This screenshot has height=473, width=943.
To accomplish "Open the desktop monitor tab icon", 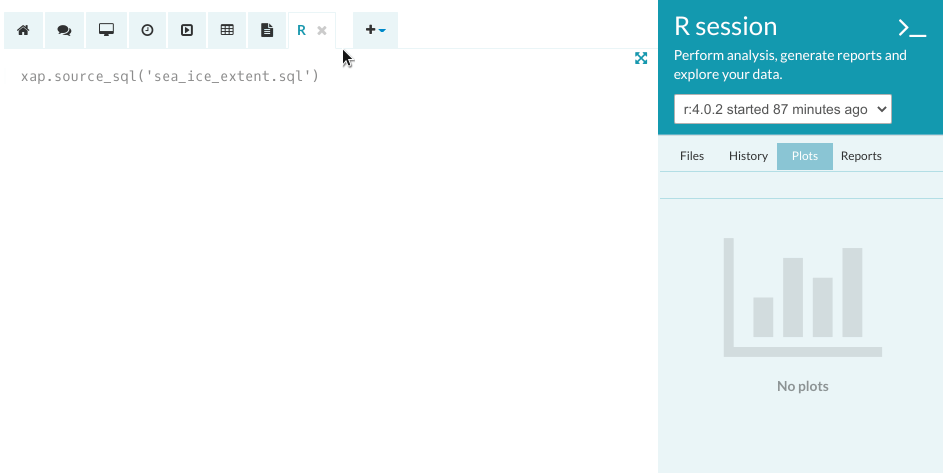I will click(106, 31).
